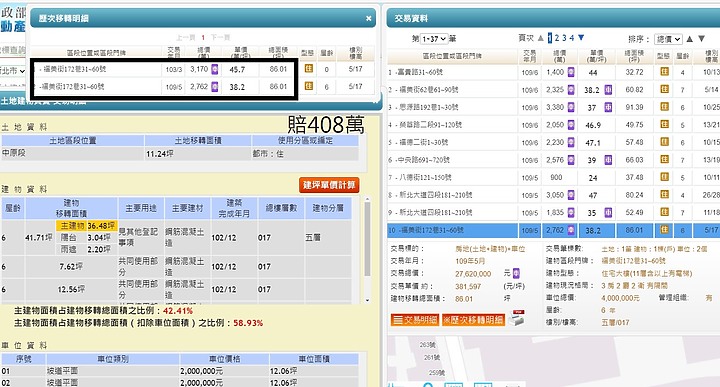Click purple price icon beside 2,762 in popup
This screenshot has width=720, height=387.
[x=214, y=86]
